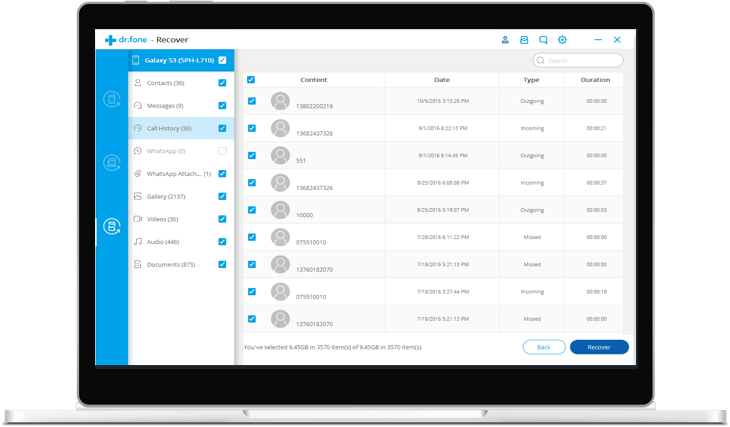Select the 7/18/2016 3:27:44 PM incoming call
730x427 pixels.
(x=433, y=292)
